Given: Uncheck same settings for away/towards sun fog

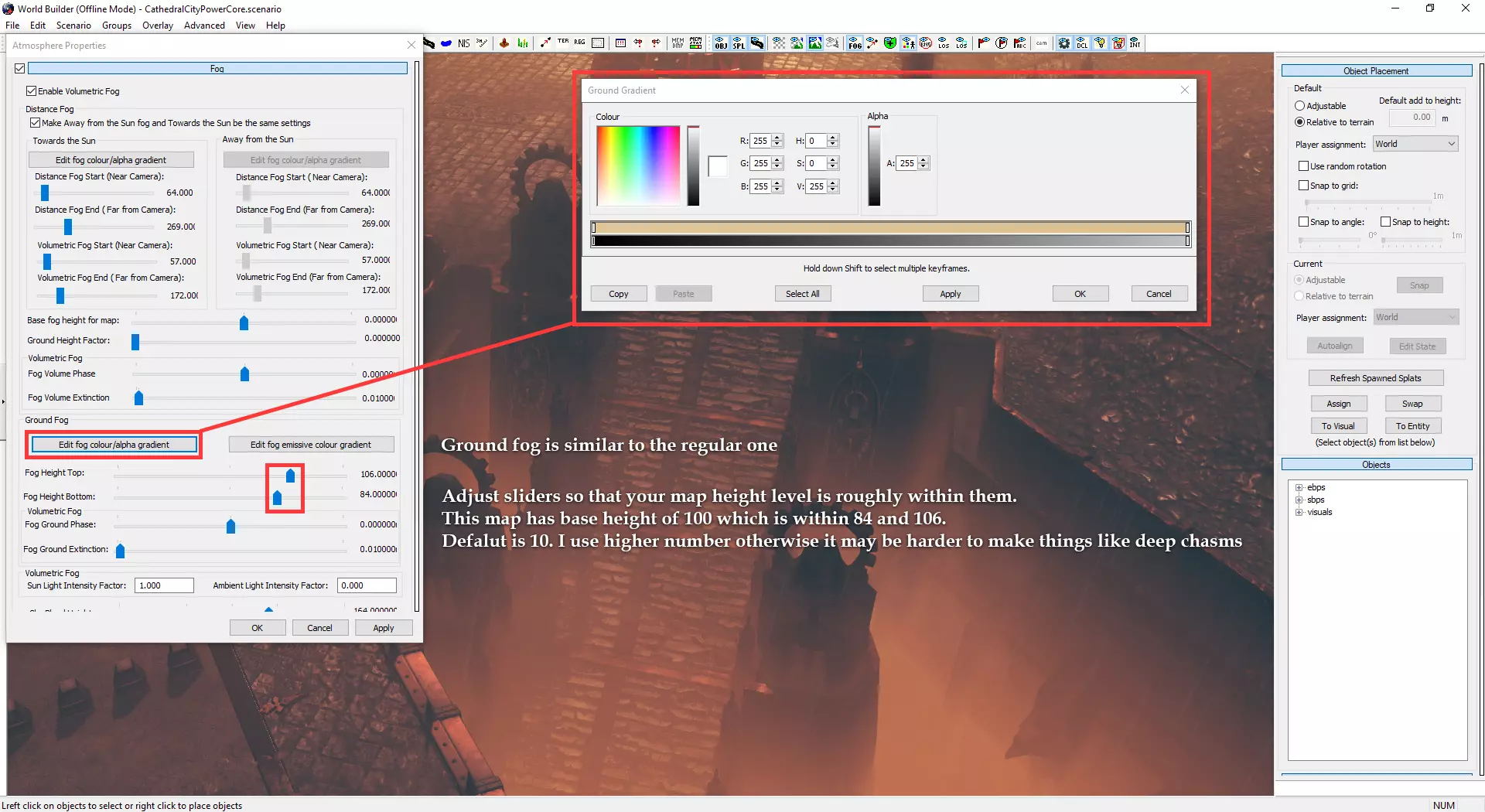Looking at the screenshot, I should [x=36, y=123].
